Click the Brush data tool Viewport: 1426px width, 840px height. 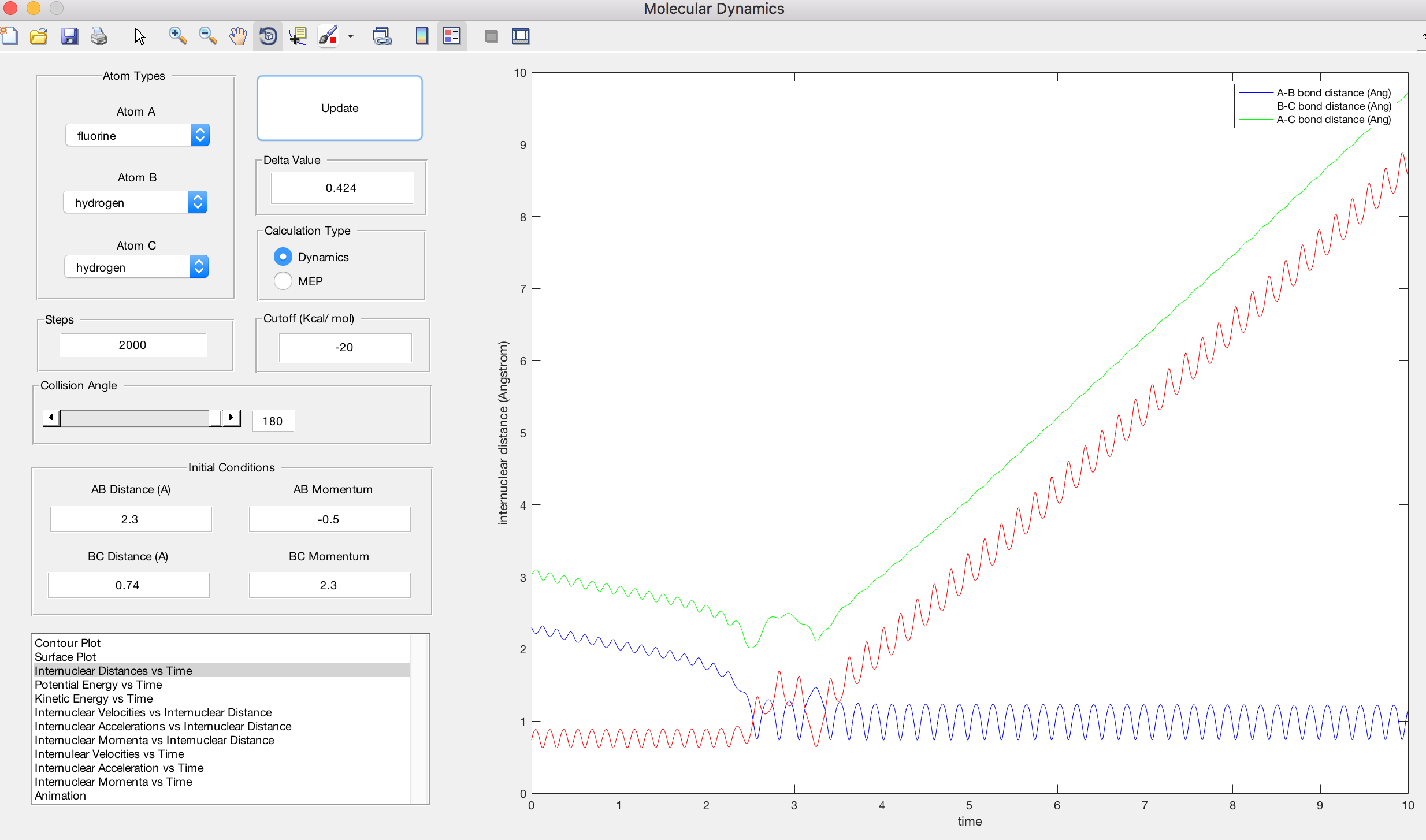pos(328,36)
